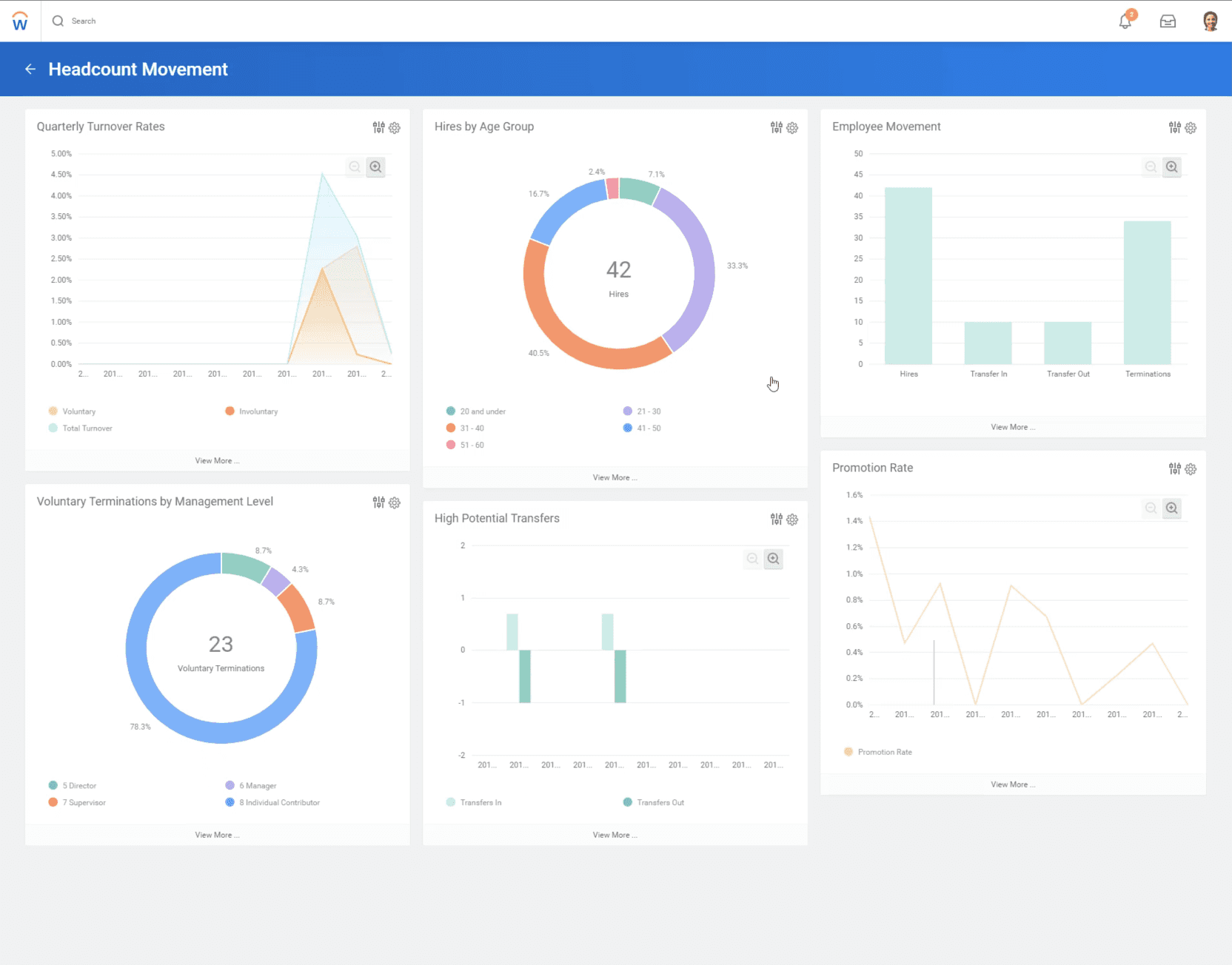Screen dimensions: 1232x965
Task: Open filter sliders on the Promotion Rate card
Action: (x=1175, y=468)
